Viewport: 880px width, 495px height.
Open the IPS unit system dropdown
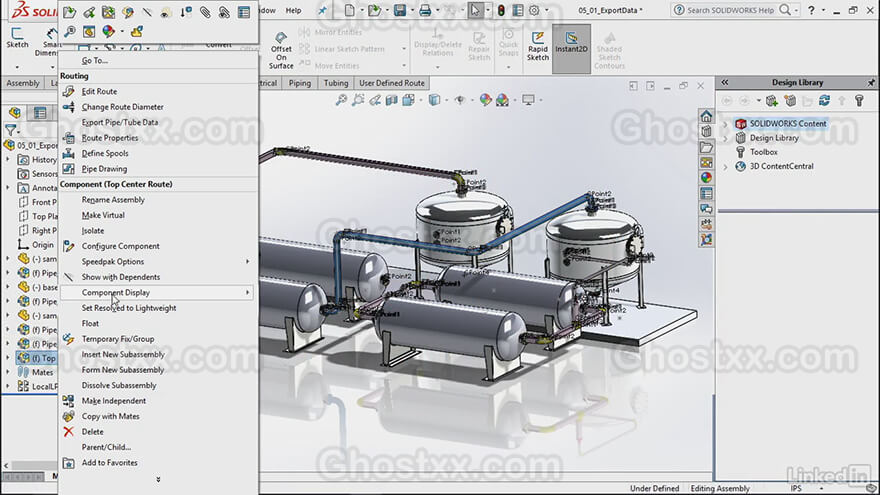(821, 489)
